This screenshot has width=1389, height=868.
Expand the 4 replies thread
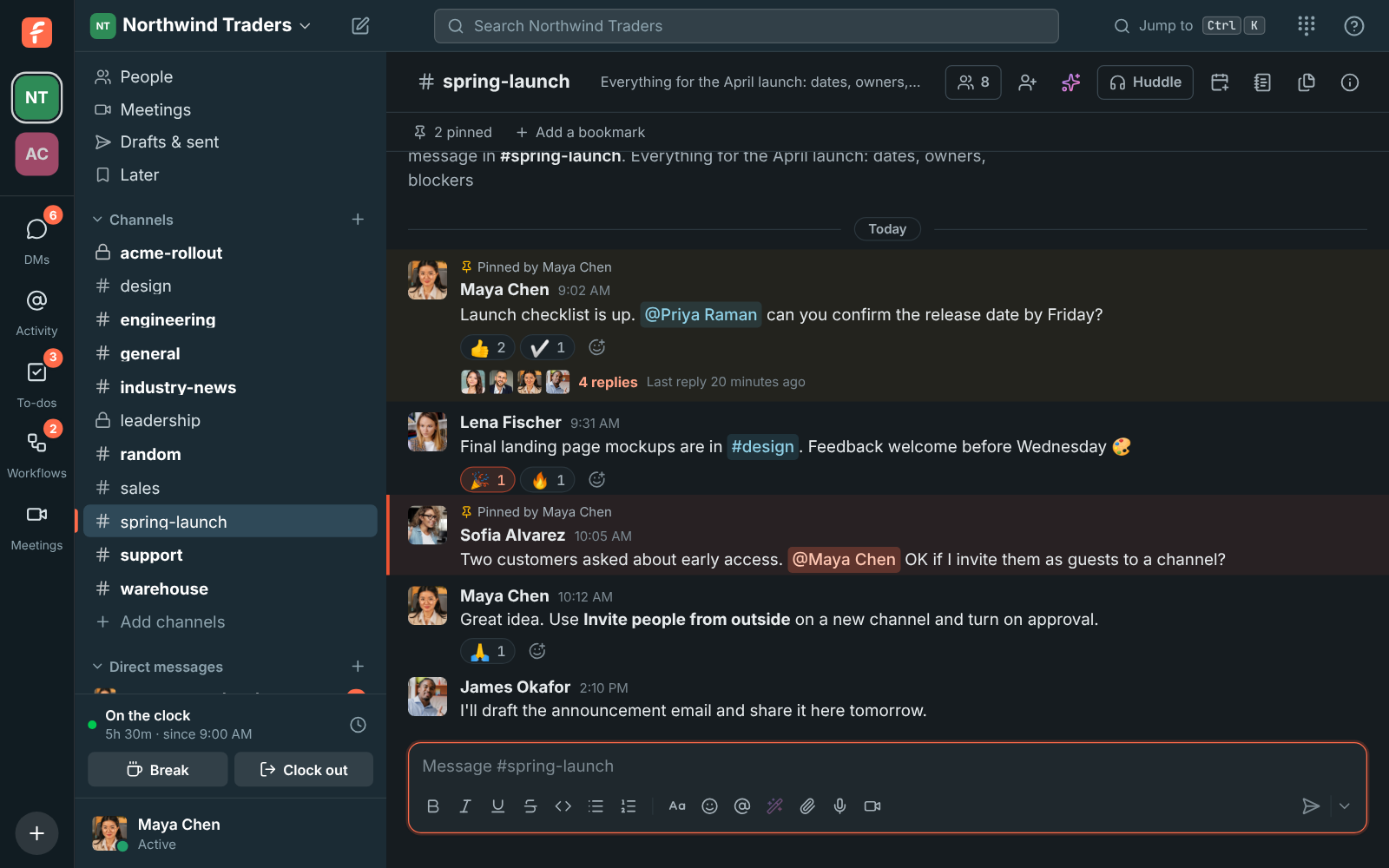(x=608, y=382)
